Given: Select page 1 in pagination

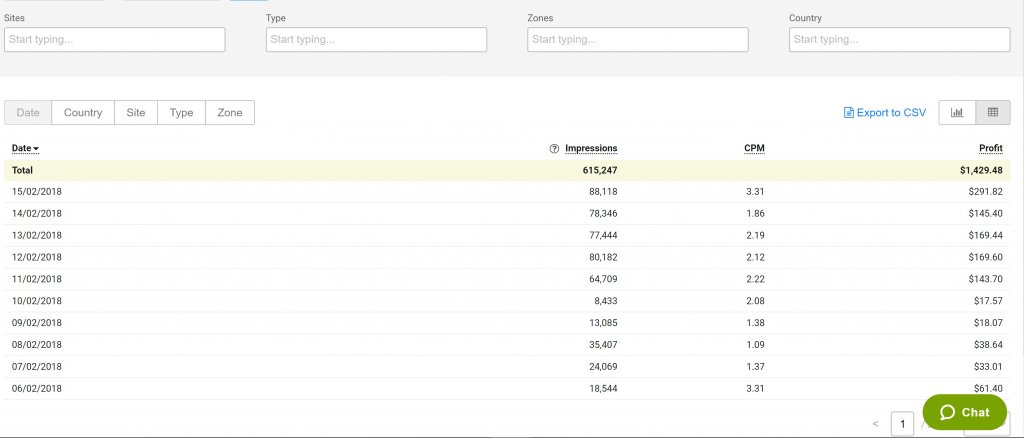Looking at the screenshot, I should click(x=902, y=425).
